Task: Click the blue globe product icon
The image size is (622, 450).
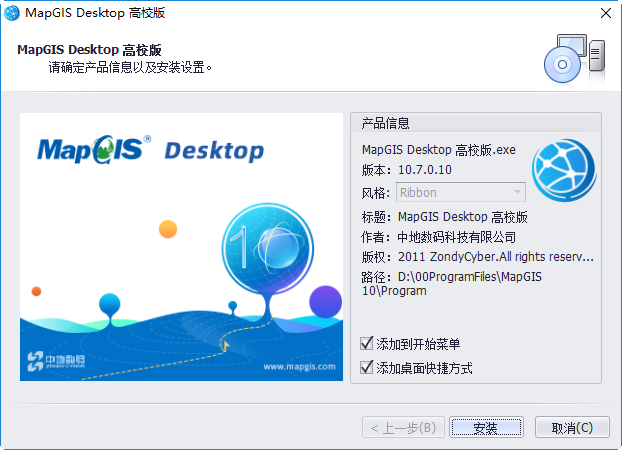Action: [x=563, y=169]
